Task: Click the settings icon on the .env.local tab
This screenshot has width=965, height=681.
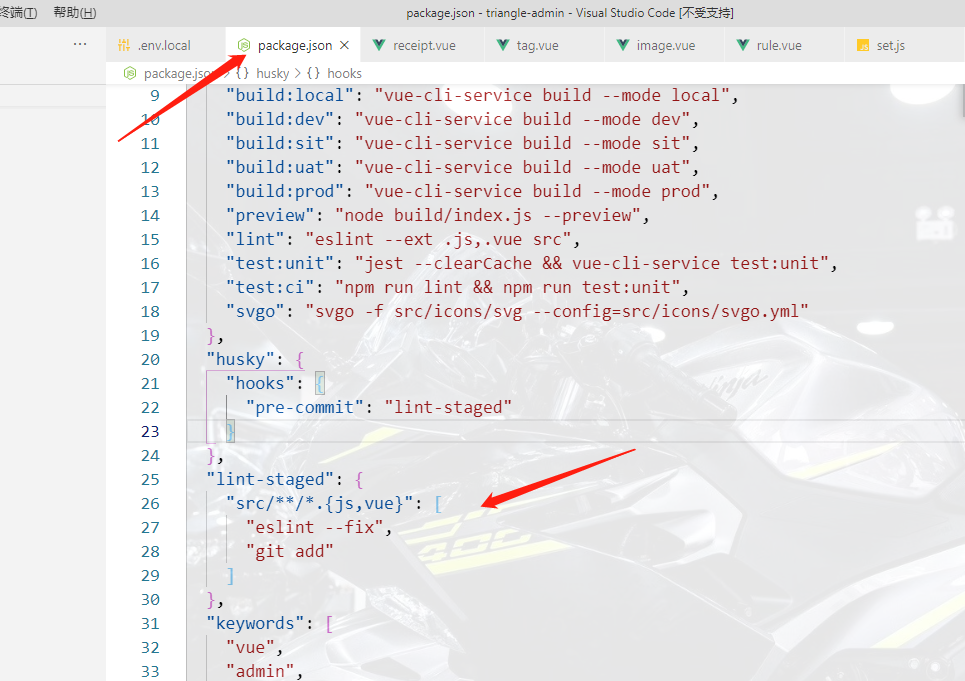Action: 126,44
